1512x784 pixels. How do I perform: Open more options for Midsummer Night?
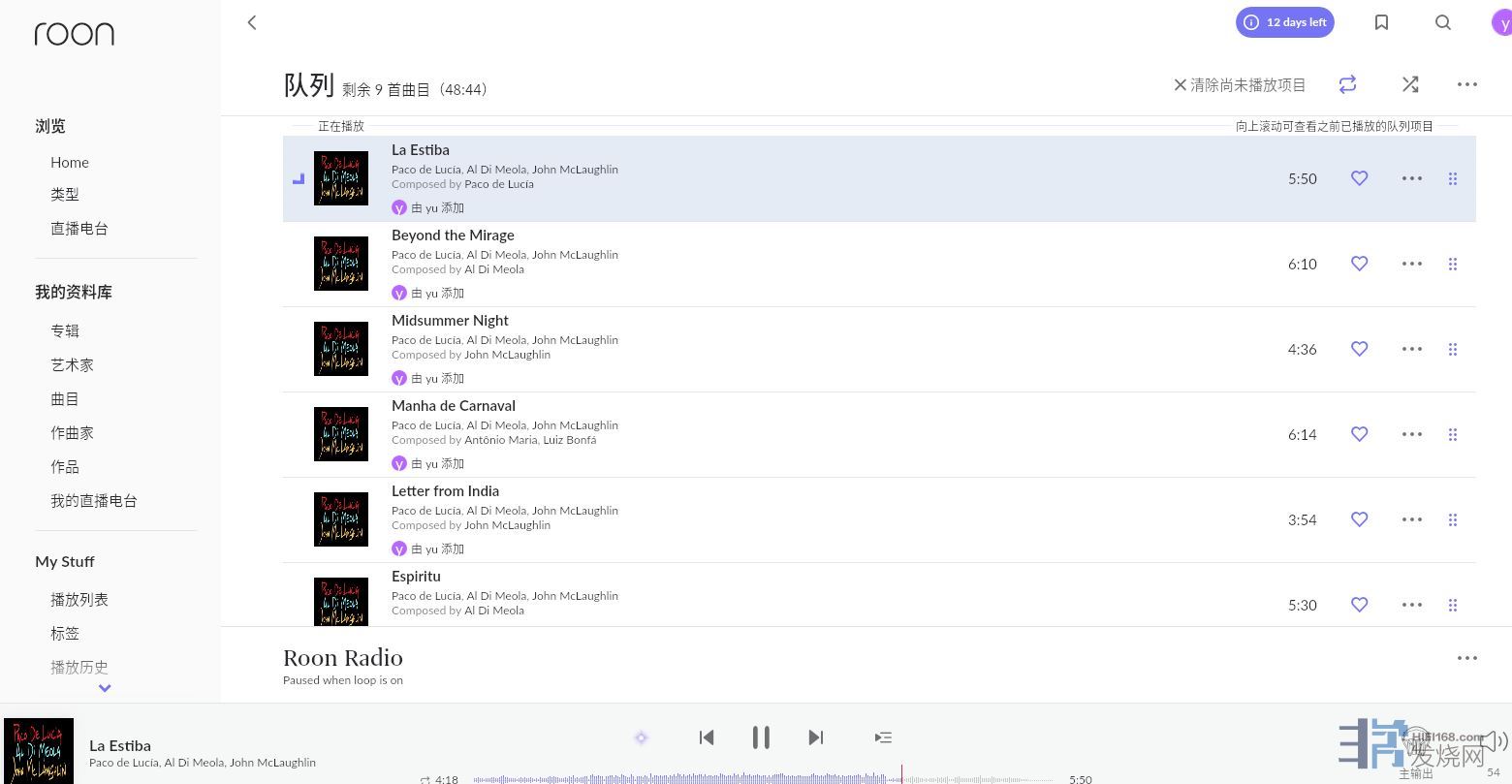coord(1411,349)
